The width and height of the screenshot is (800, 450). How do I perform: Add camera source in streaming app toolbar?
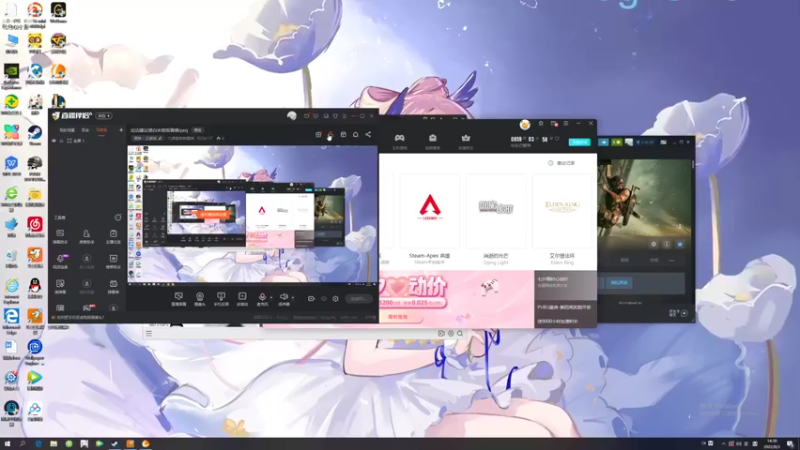tap(199, 298)
